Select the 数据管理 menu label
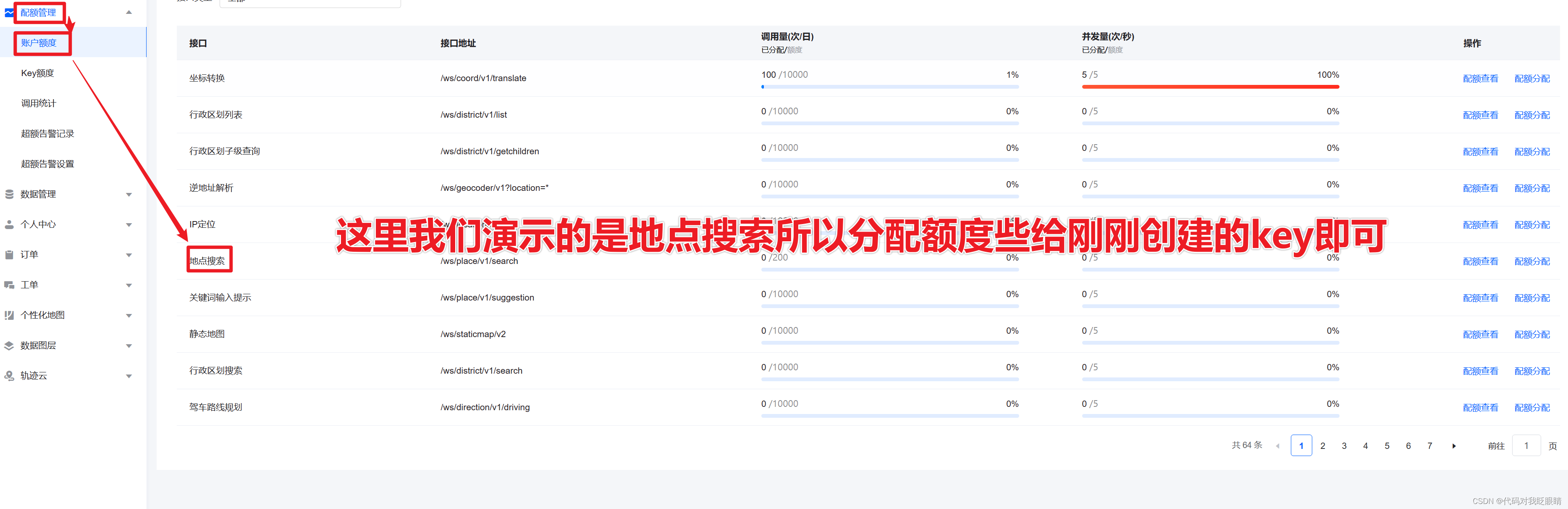 [x=38, y=194]
